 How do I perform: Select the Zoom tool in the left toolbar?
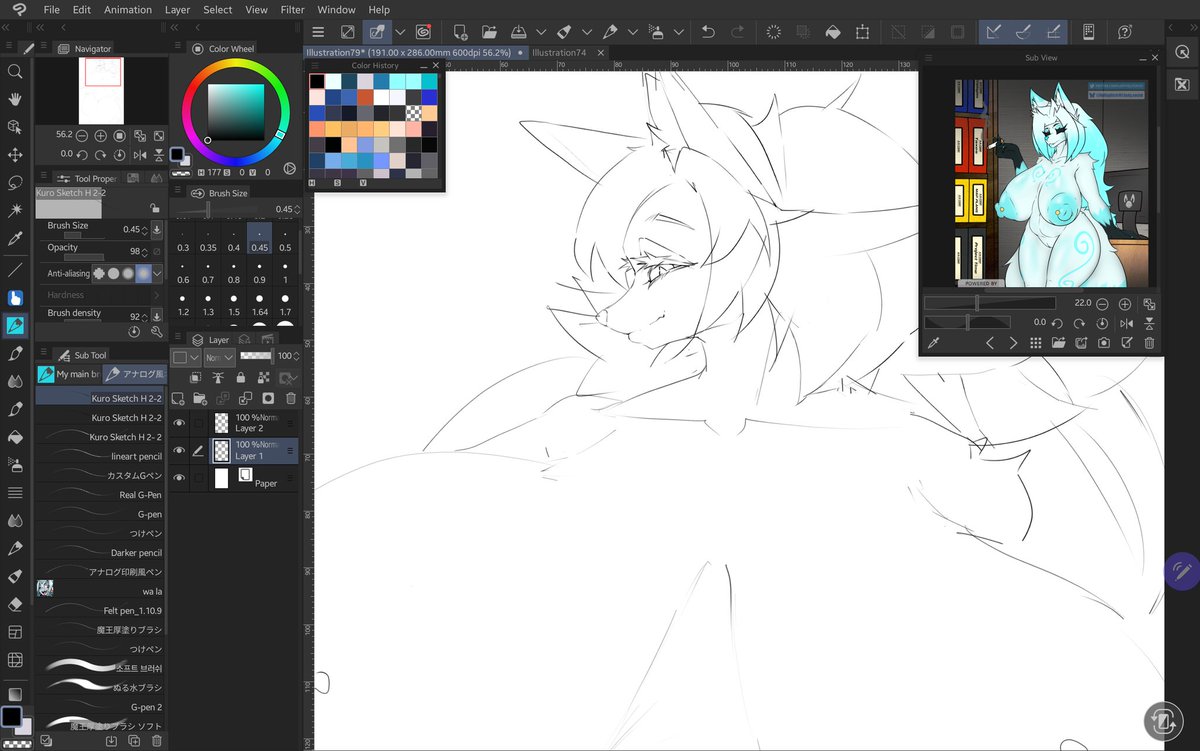pos(15,71)
